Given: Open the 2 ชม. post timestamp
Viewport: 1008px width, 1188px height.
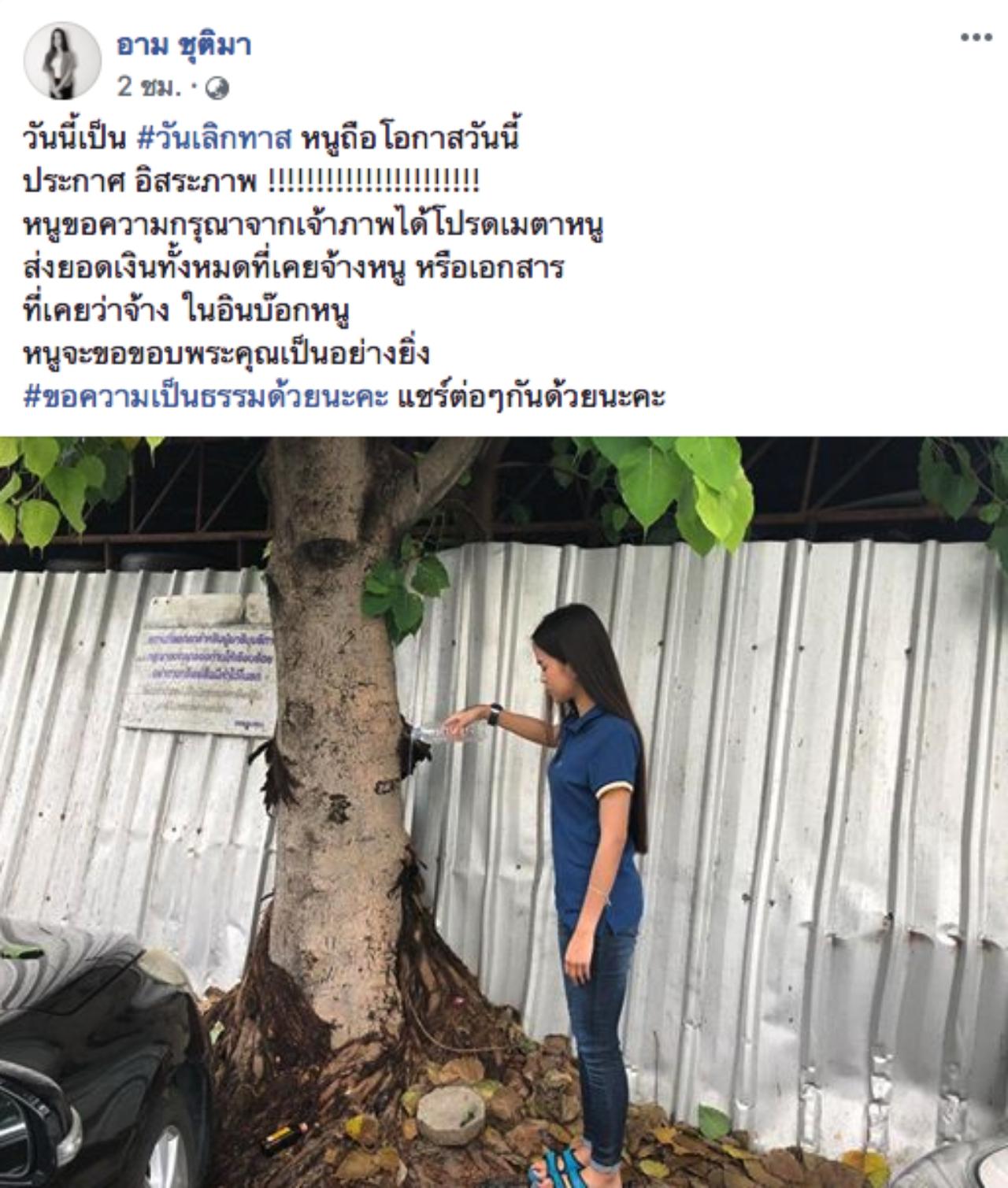Looking at the screenshot, I should coord(147,88).
